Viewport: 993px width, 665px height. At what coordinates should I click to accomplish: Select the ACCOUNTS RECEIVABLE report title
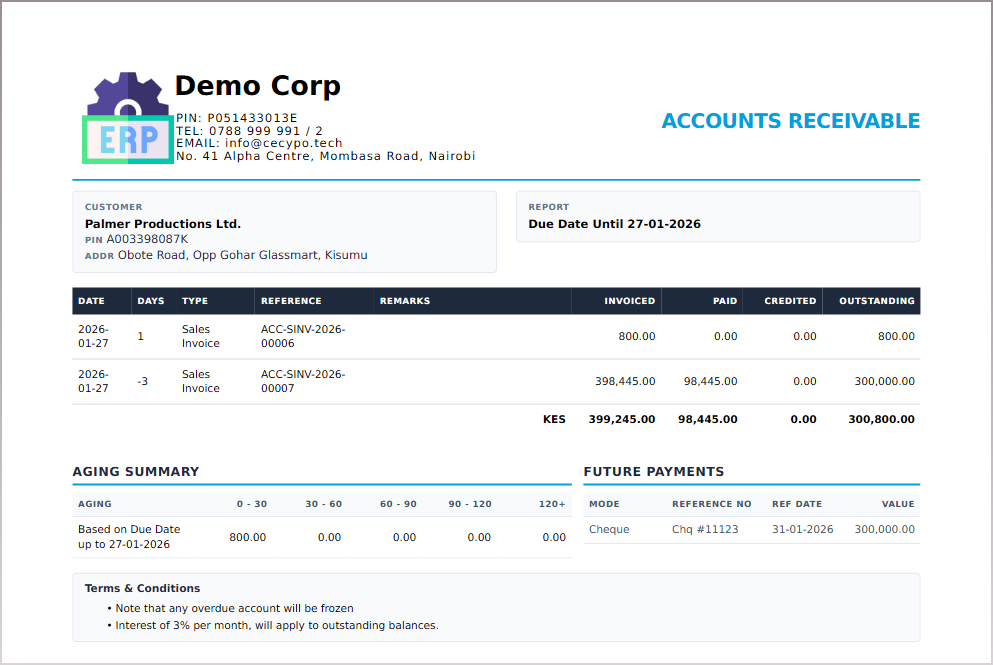coord(790,120)
